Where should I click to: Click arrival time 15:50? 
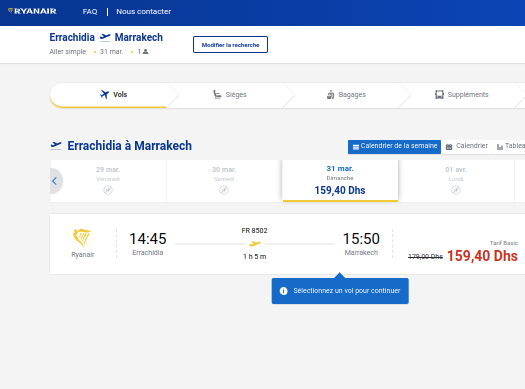[x=361, y=239]
